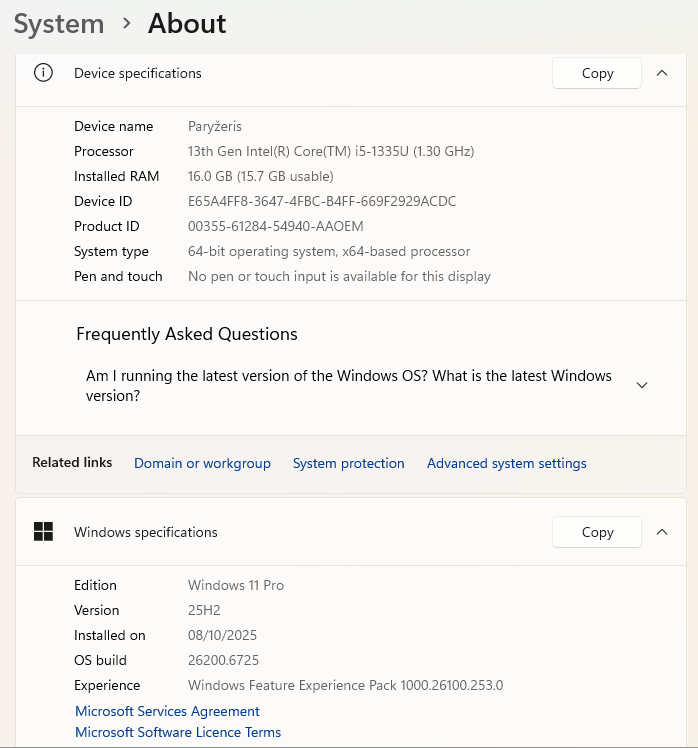Viewport: 698px width, 748px height.
Task: Click the Processor label
Action: coord(104,151)
